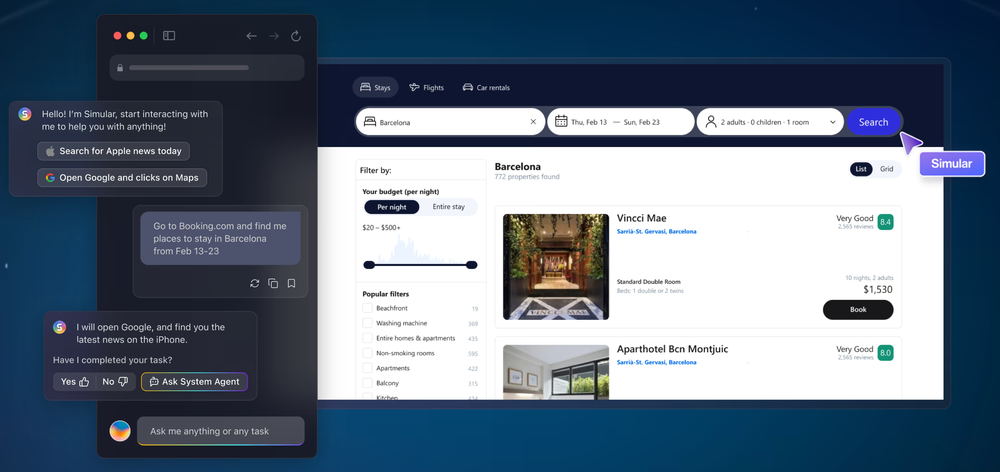Switch to Grid view
This screenshot has width=1000, height=472.
point(886,169)
